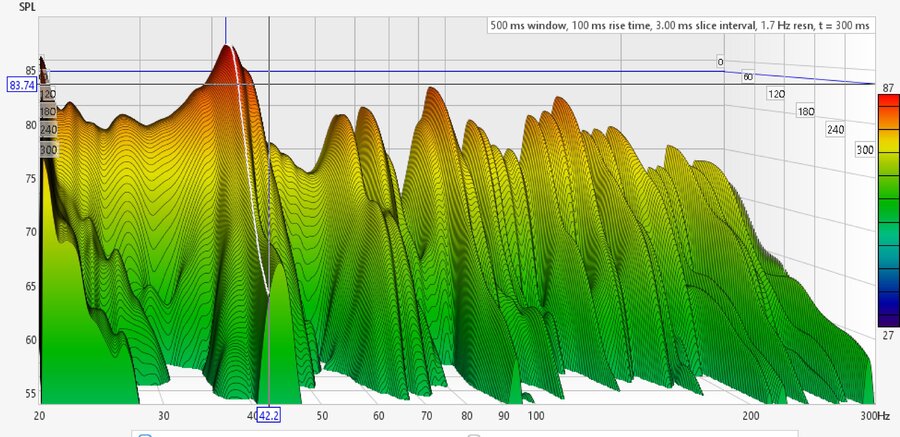The height and width of the screenshot is (437, 900).
Task: Click the SPL axis value 80
Action: [29, 125]
